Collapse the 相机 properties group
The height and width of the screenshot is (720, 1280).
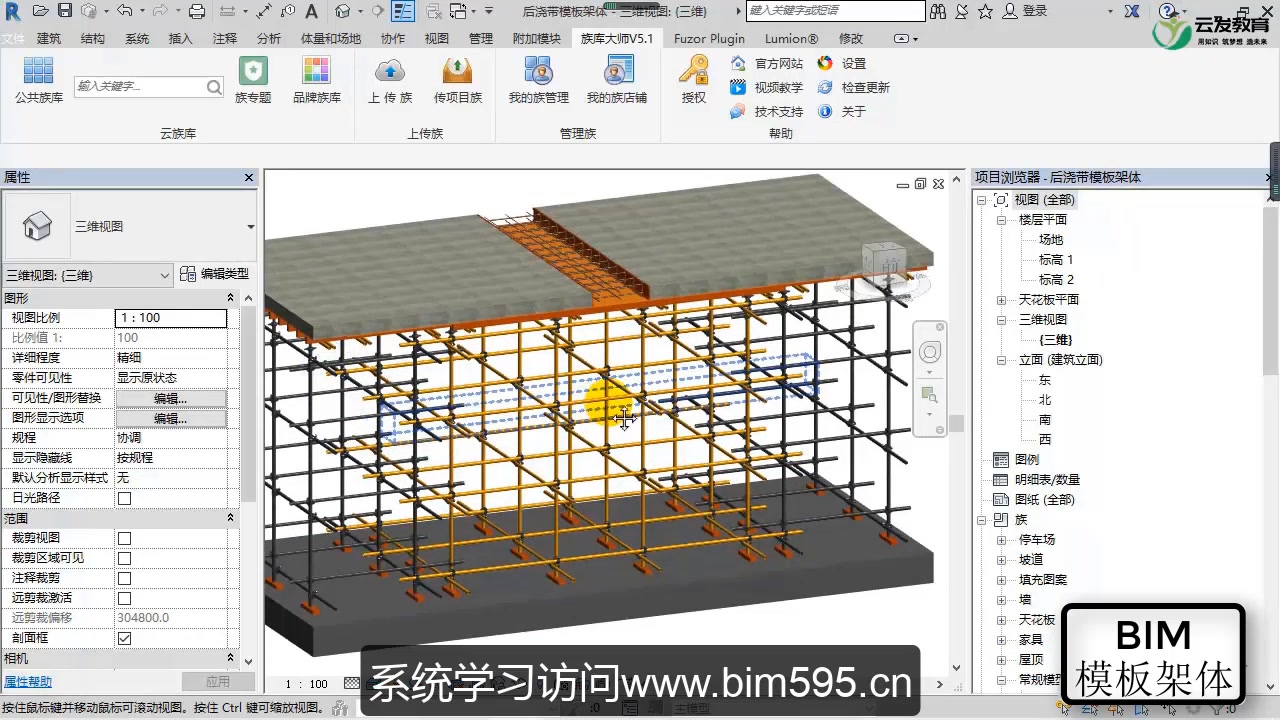click(230, 658)
